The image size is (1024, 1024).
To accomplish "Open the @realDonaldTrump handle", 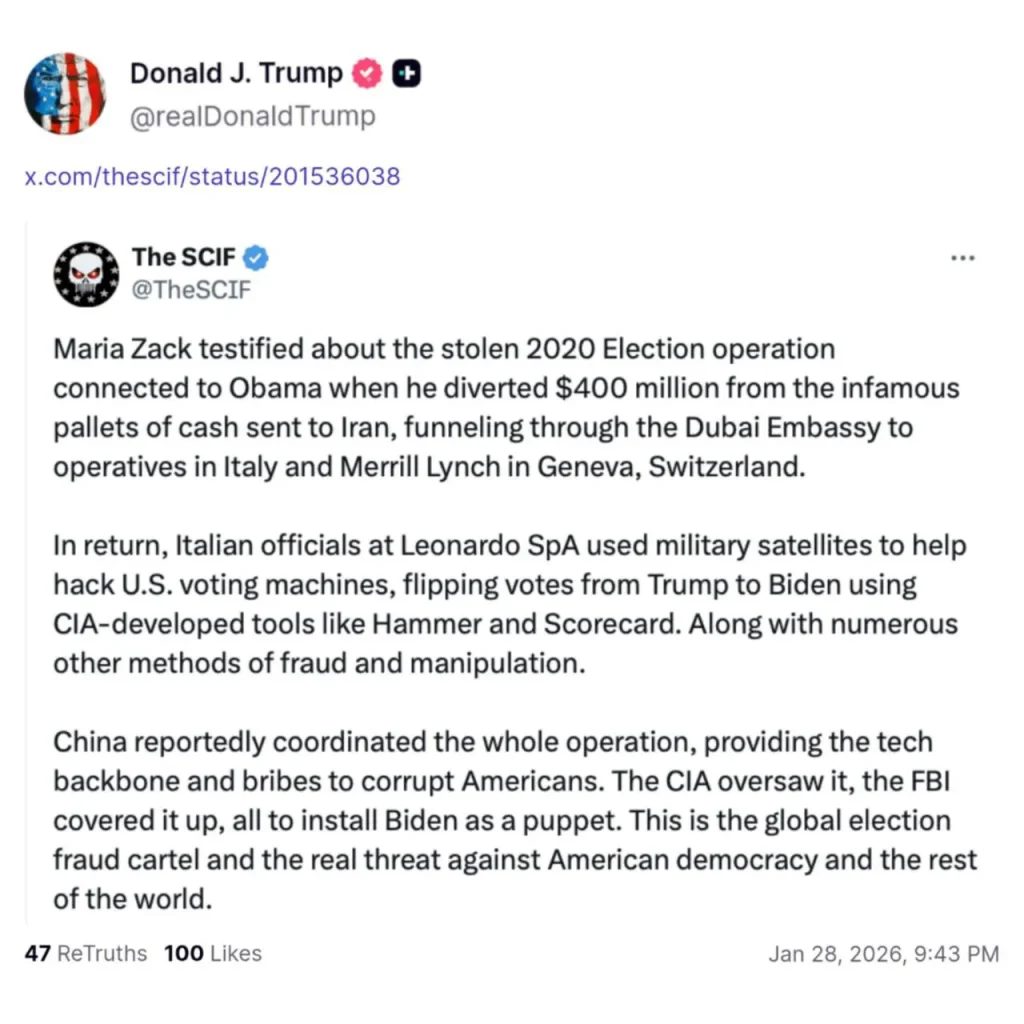I will tap(253, 116).
